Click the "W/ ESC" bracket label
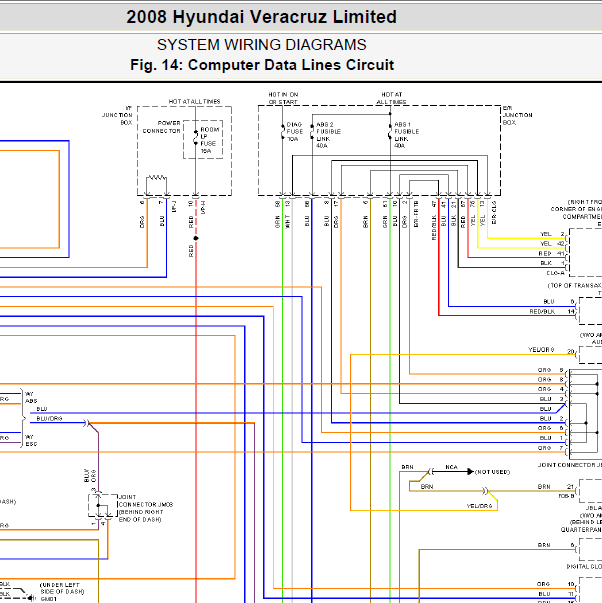Viewport: 602px width, 603px height. (31, 440)
